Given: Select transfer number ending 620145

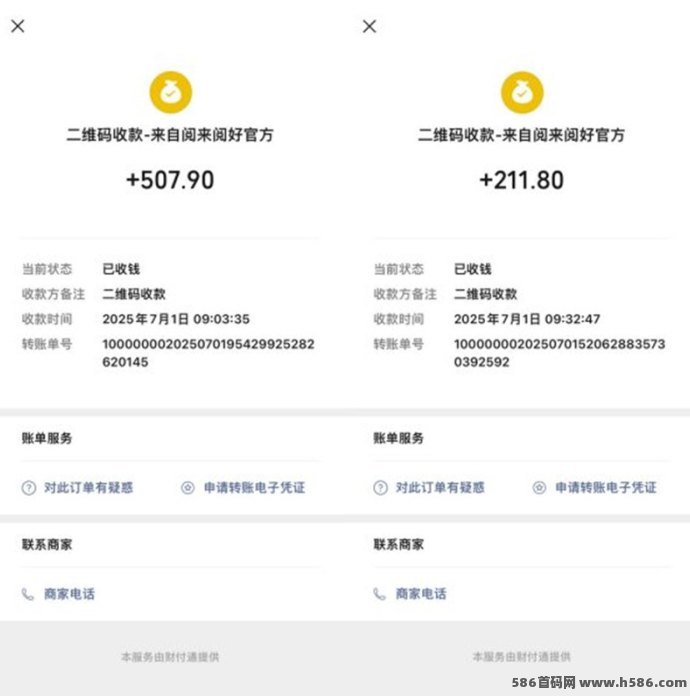Looking at the screenshot, I should tap(208, 353).
